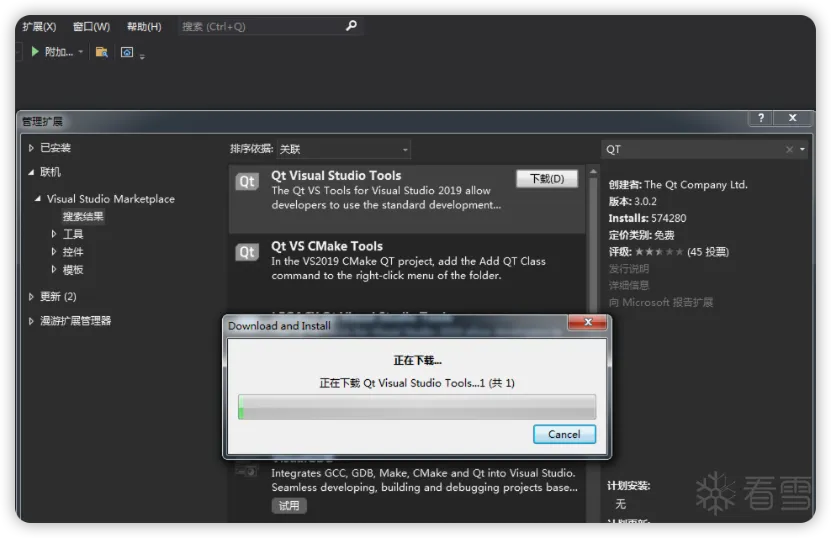Expand the 已安装 tree node
This screenshot has width=832, height=538.
point(31,148)
